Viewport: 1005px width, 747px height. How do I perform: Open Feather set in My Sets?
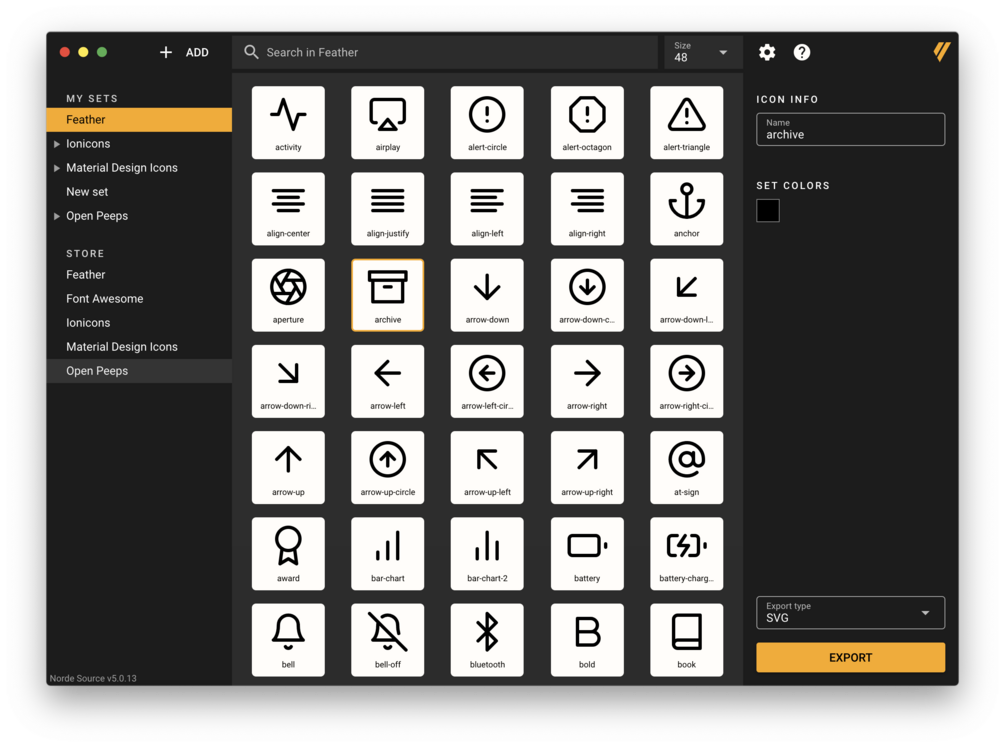coord(139,120)
